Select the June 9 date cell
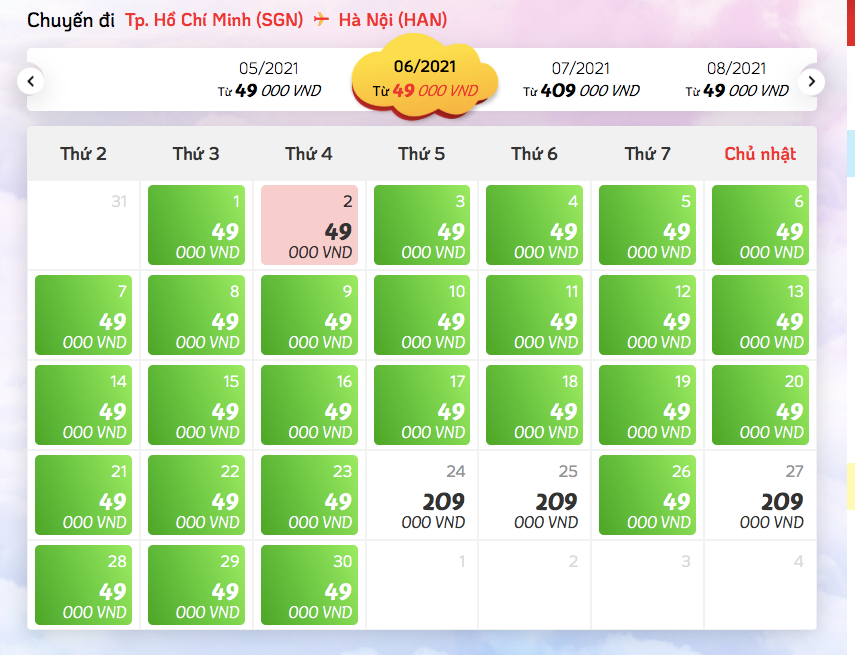 pos(309,315)
